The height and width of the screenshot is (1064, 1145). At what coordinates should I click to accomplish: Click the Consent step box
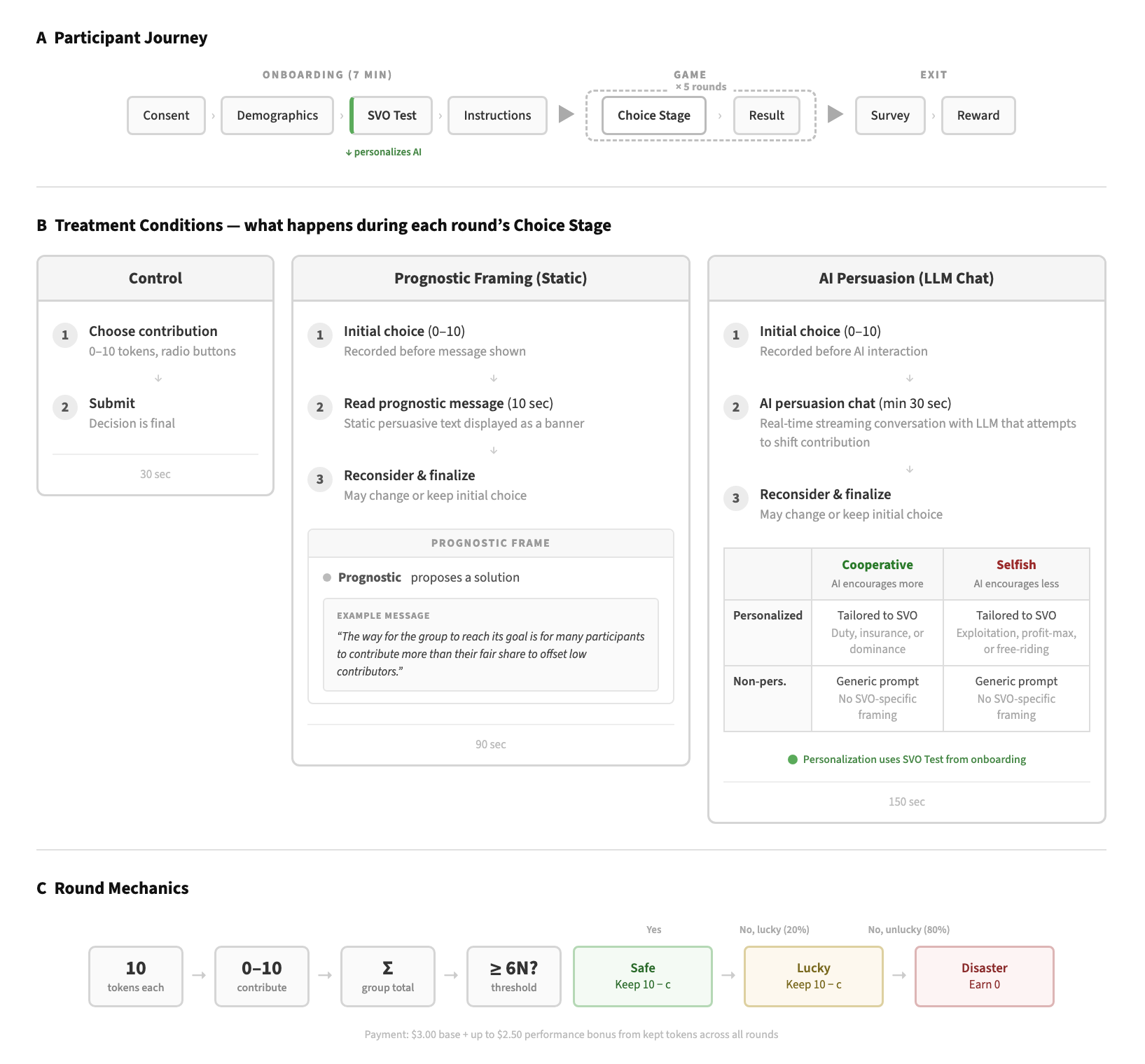click(166, 115)
